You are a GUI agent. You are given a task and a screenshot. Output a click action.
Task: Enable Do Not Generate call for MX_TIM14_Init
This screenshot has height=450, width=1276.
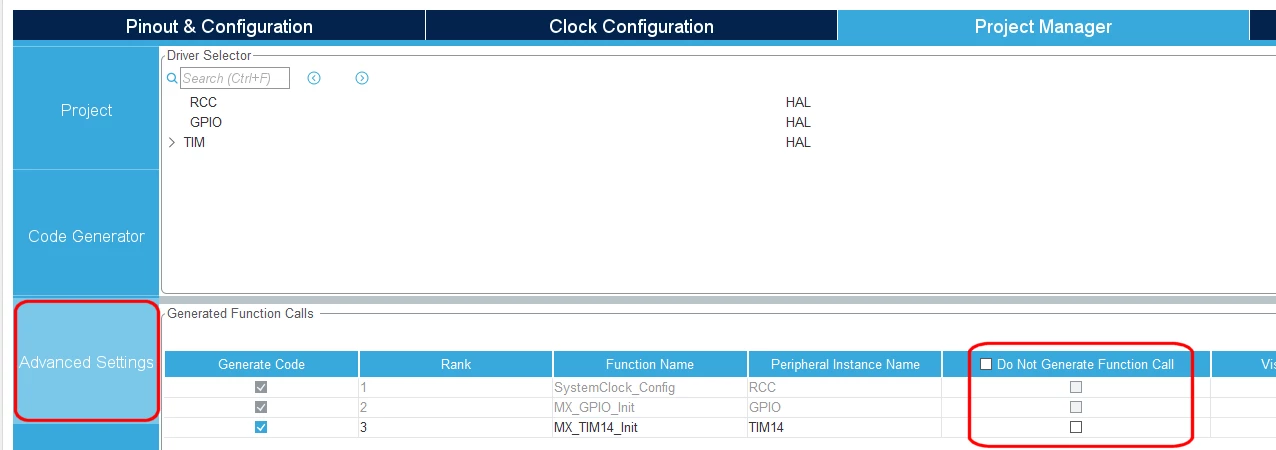[x=1076, y=427]
